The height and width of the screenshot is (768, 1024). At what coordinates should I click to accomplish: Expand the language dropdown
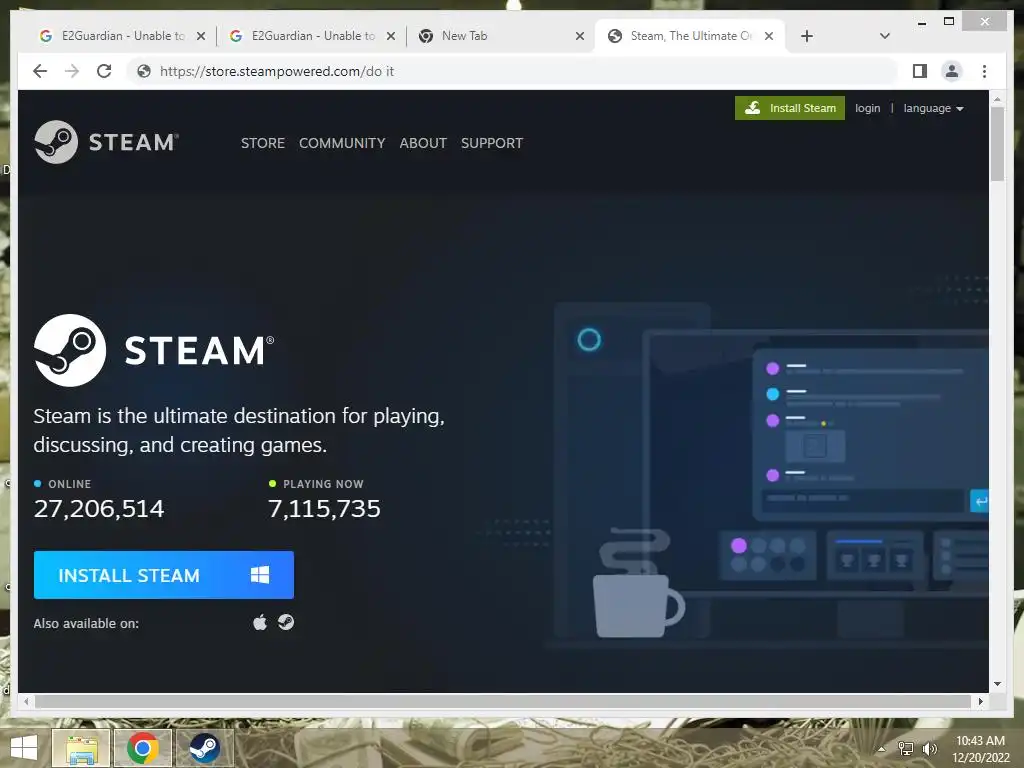(x=933, y=108)
